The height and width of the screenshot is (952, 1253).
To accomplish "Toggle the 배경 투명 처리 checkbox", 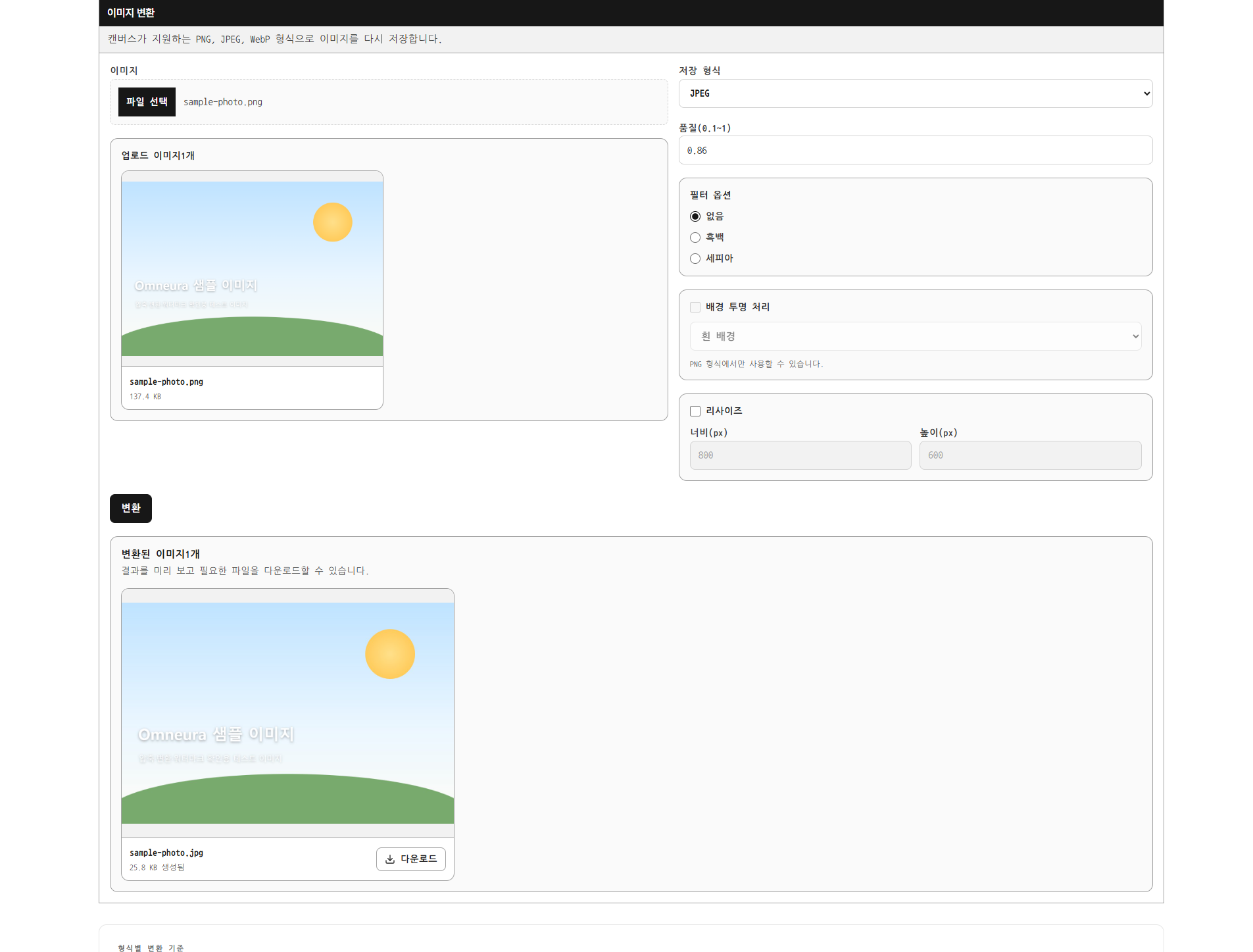I will 695,307.
